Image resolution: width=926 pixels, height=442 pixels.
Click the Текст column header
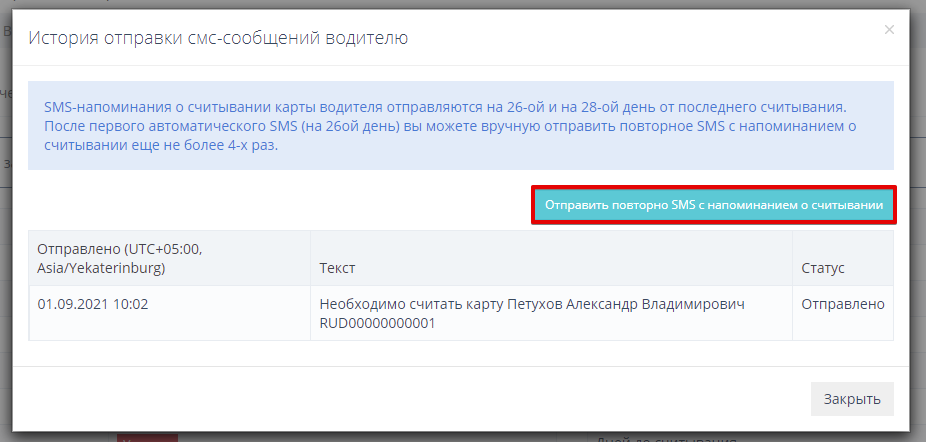[x=337, y=269]
